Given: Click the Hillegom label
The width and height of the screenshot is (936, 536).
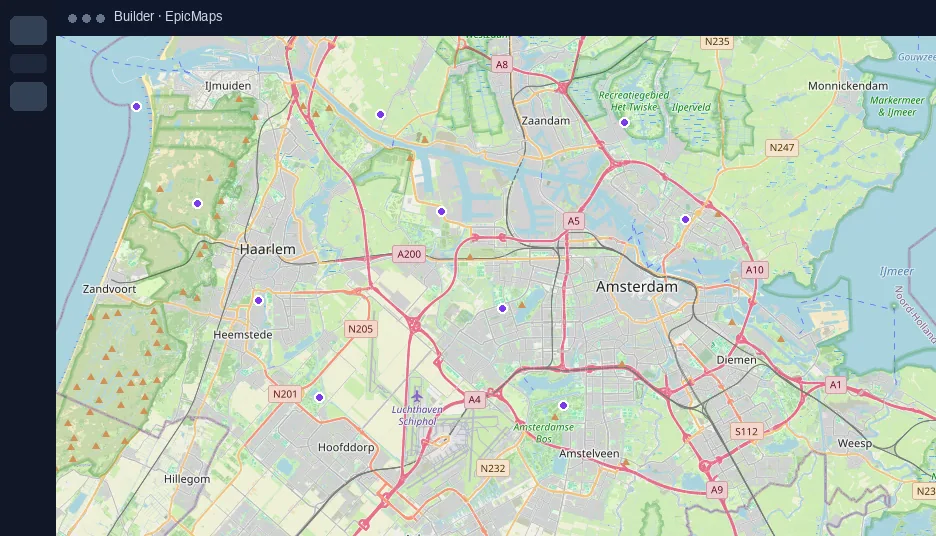Looking at the screenshot, I should point(187,479).
